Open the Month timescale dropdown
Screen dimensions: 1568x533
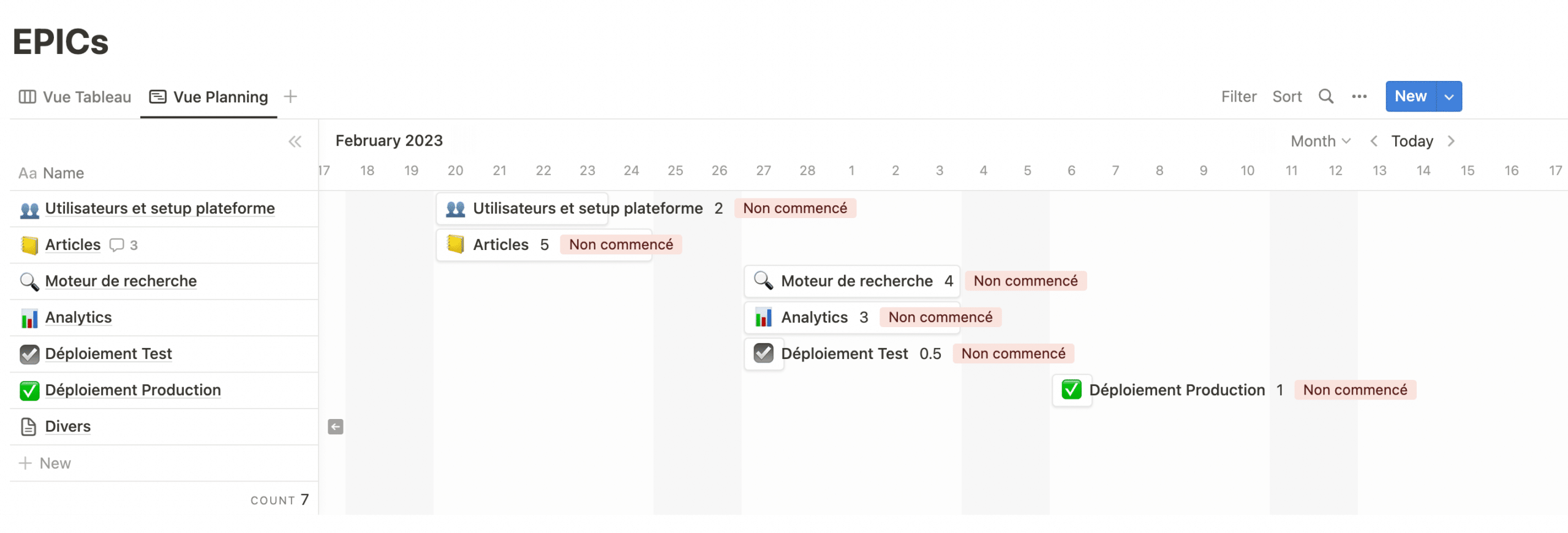1320,141
